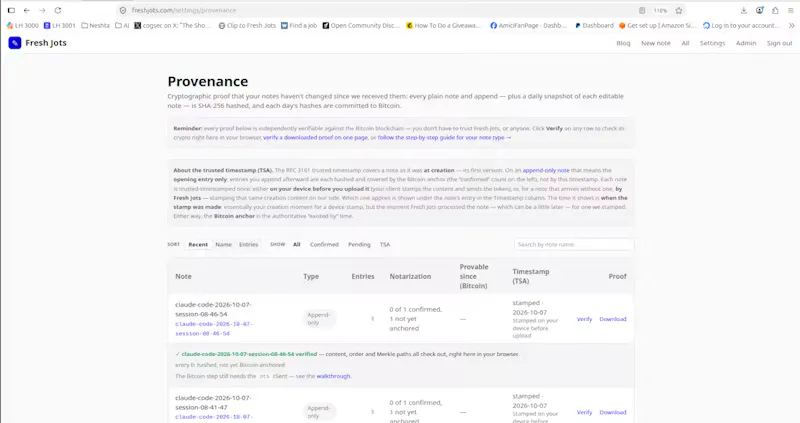This screenshot has height=423, width=800.
Task: Open the append-only note link
Action: (x=546, y=170)
